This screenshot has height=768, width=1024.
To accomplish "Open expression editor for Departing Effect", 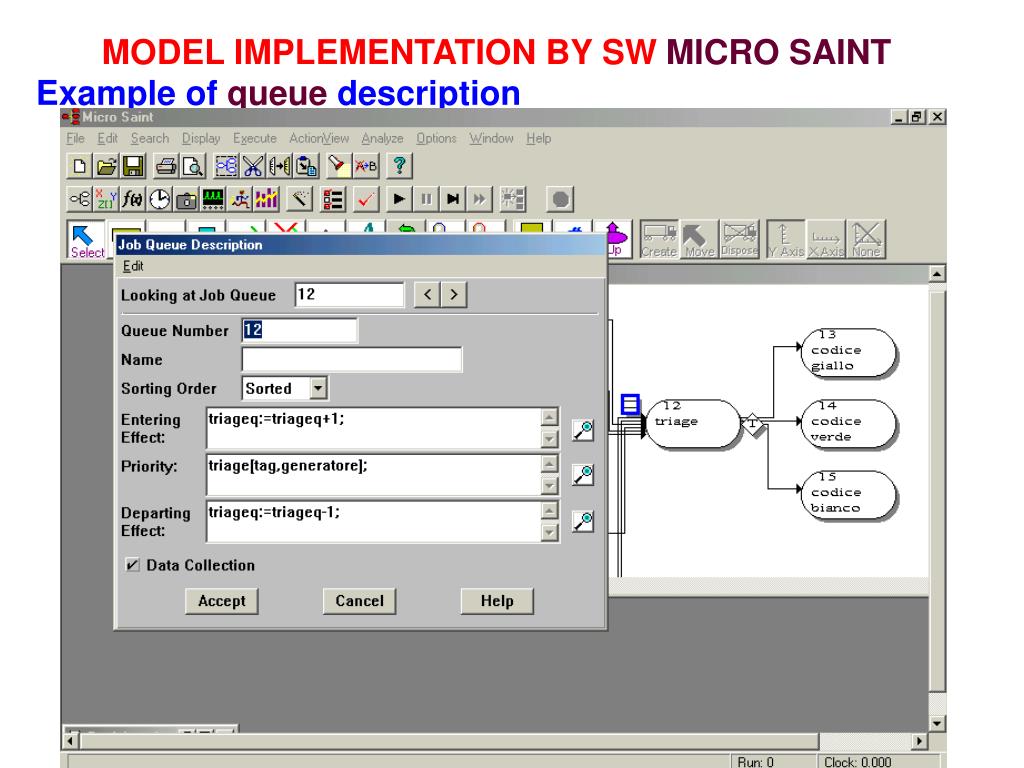I will tap(583, 521).
